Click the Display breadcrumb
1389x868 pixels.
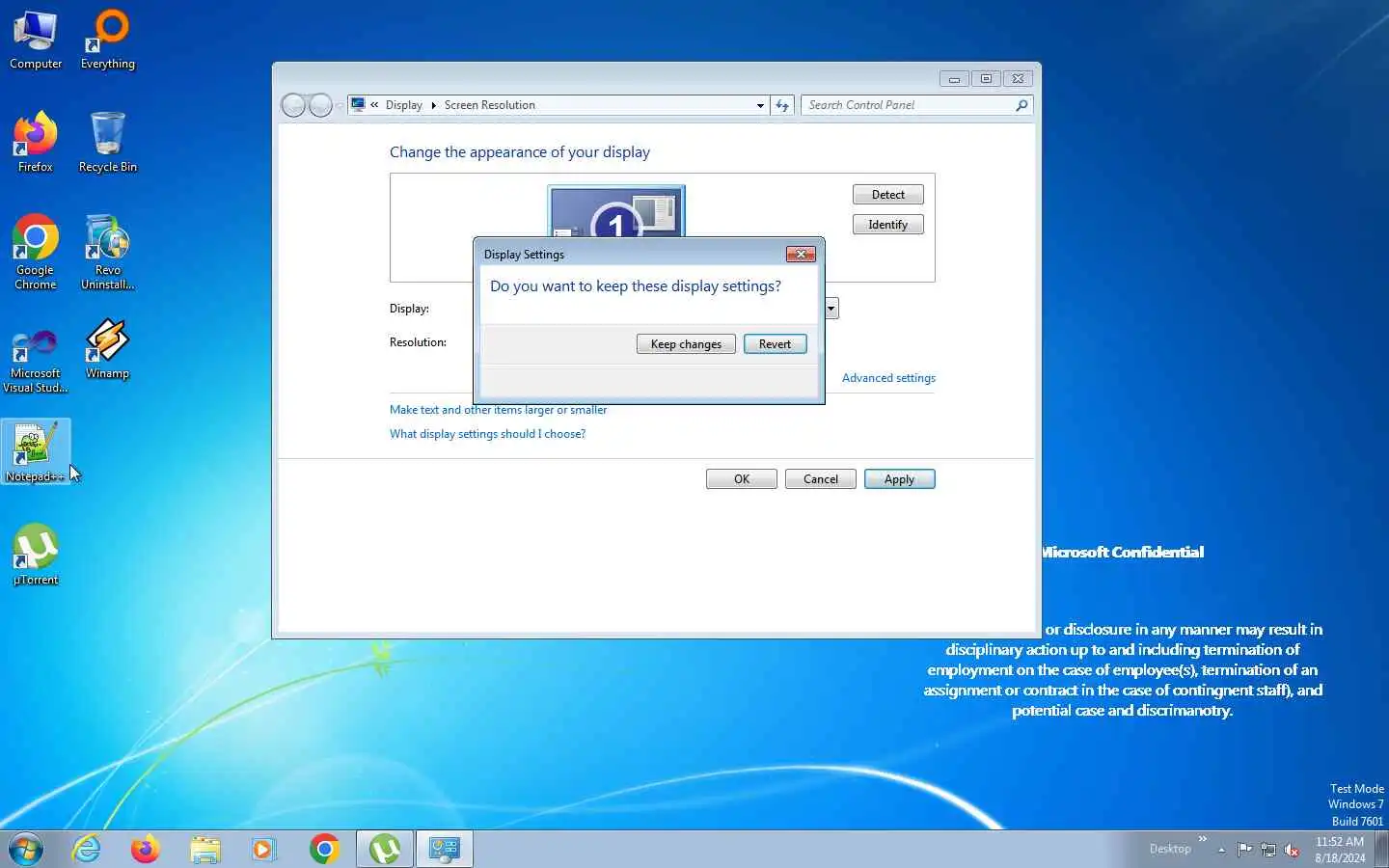click(x=403, y=105)
